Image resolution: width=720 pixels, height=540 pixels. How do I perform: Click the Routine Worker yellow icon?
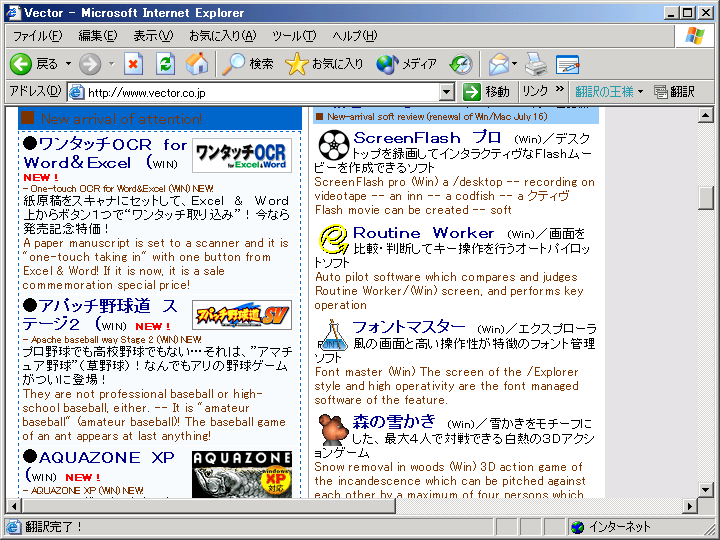click(334, 239)
